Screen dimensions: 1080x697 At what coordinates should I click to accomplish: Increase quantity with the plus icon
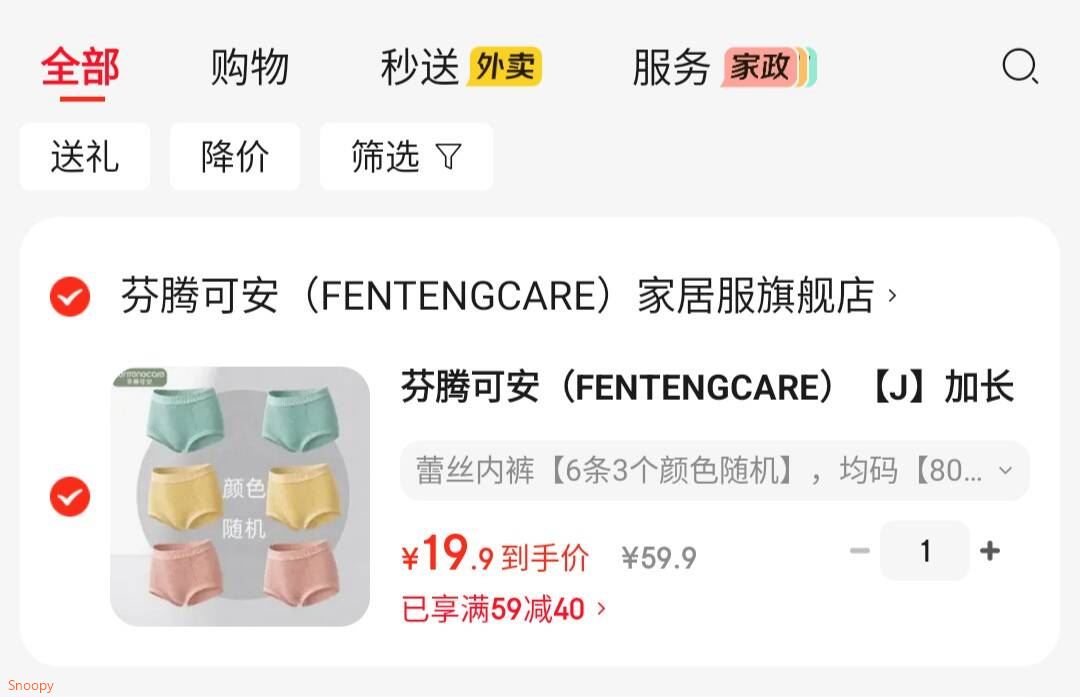990,550
